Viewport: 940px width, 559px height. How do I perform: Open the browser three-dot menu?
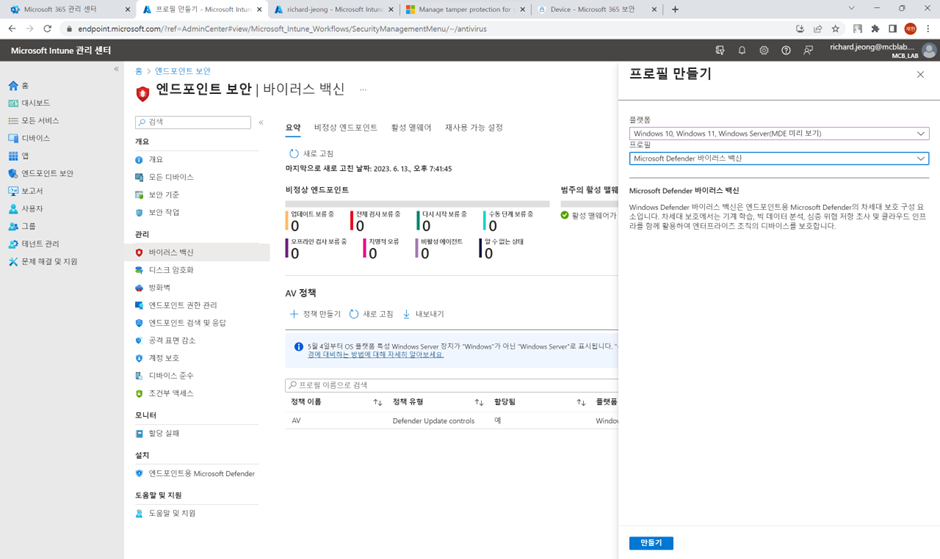click(x=928, y=29)
